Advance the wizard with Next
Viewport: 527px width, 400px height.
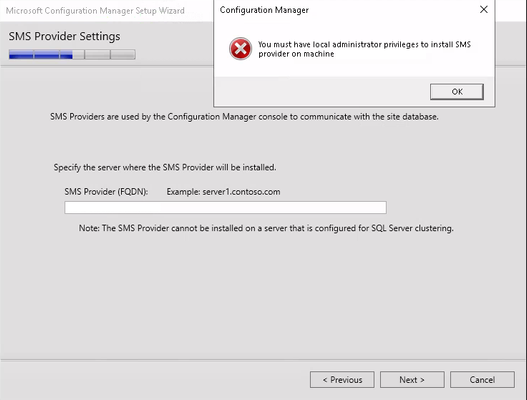412,379
